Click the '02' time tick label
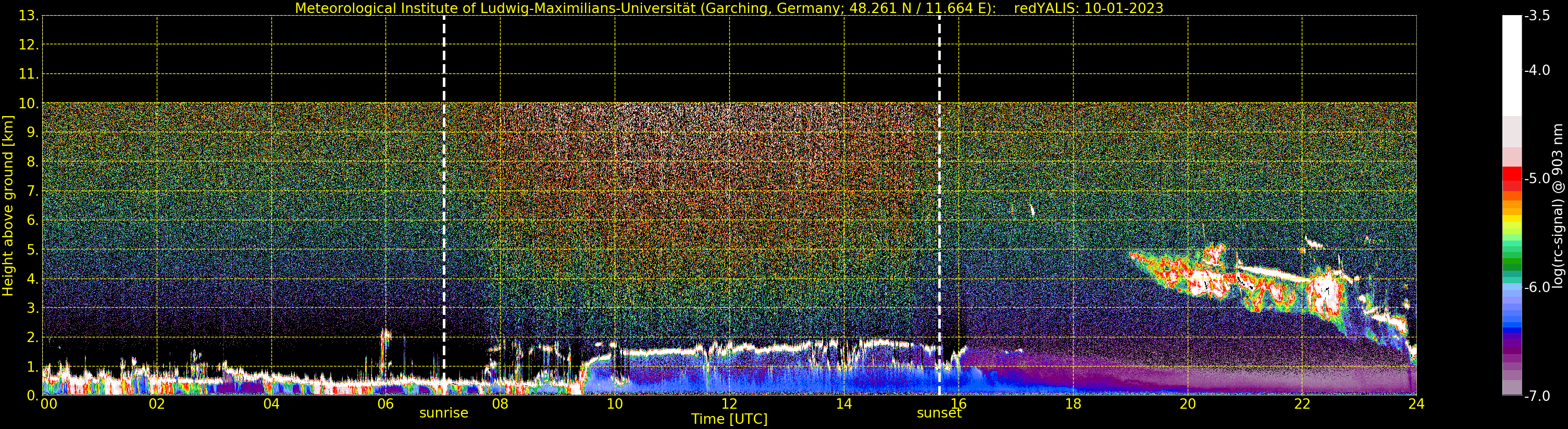The width and height of the screenshot is (1568, 429). pos(156,403)
